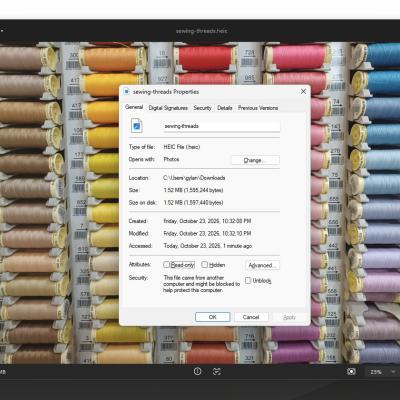Click the 'Photos' opens-with app name
400x400 pixels.
click(x=171, y=159)
